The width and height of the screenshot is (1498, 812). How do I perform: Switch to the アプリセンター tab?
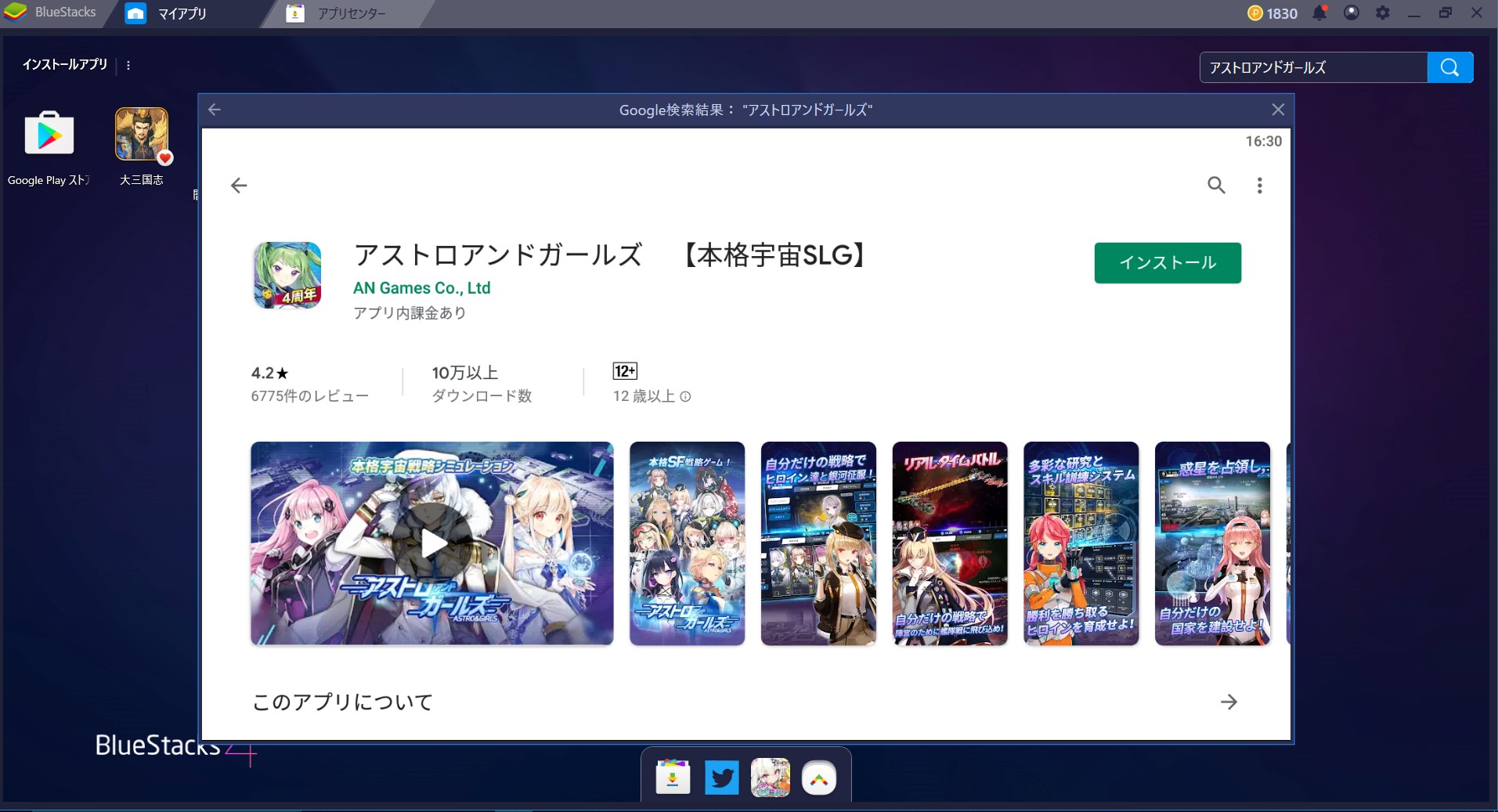337,13
